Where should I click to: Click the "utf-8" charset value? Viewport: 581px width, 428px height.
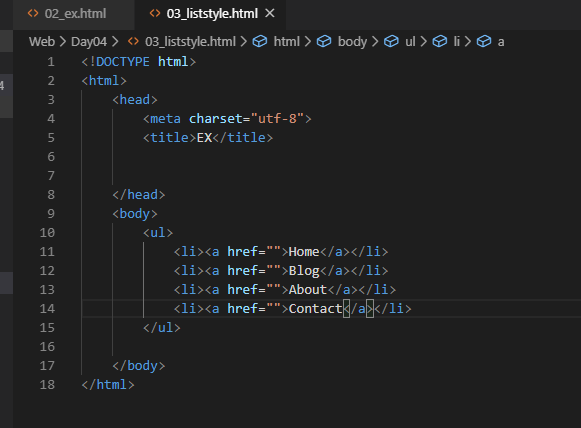(x=277, y=119)
